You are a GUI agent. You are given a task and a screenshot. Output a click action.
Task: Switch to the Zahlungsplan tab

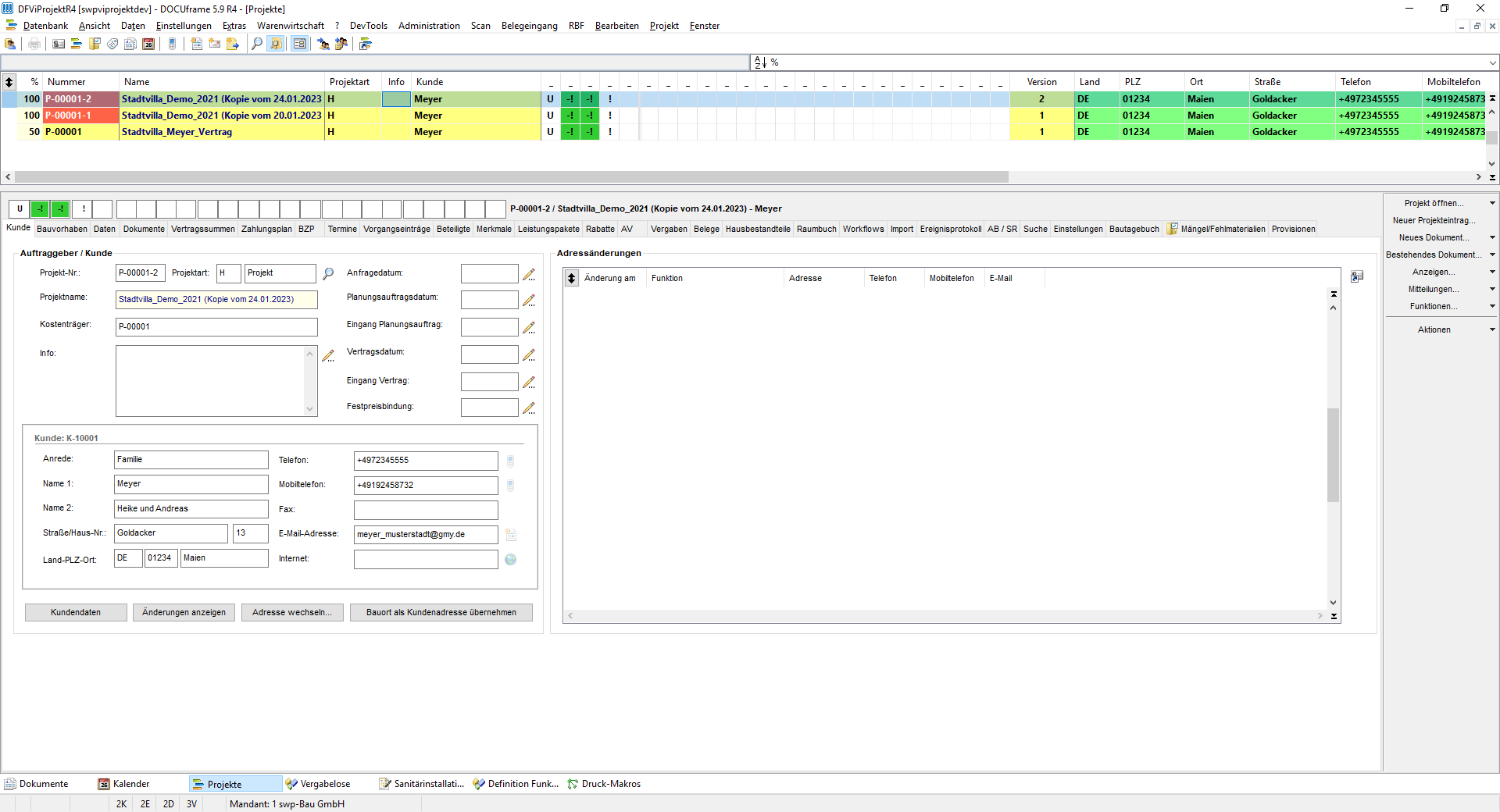click(x=266, y=229)
